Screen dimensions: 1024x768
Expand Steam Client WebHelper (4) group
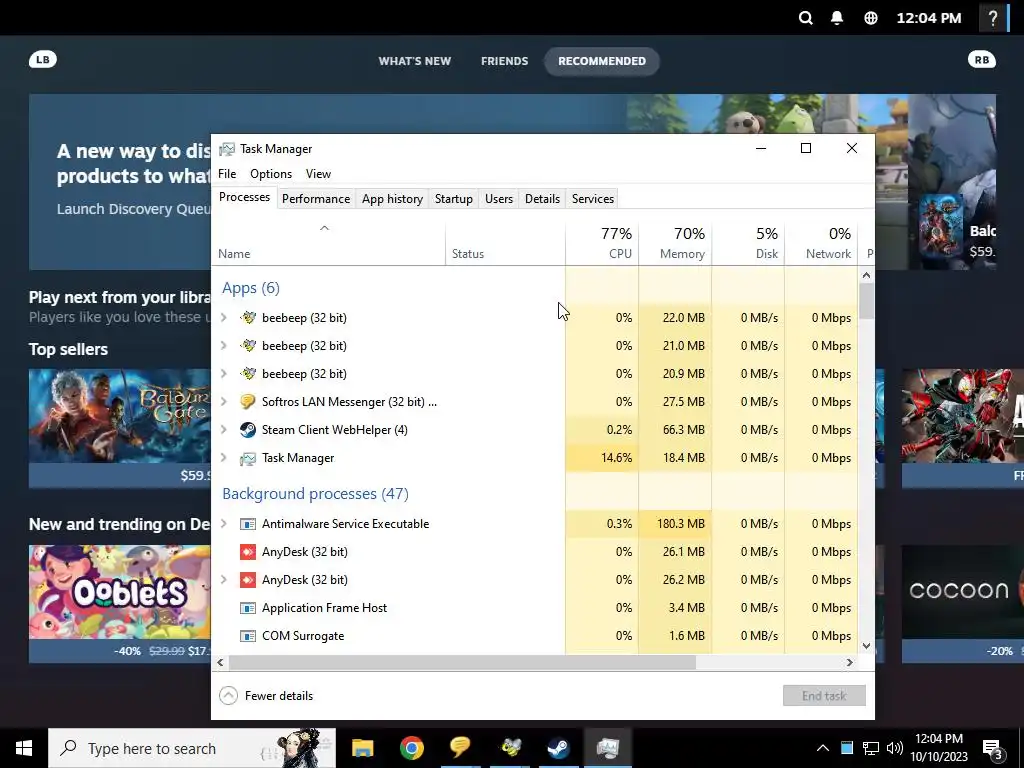point(224,430)
